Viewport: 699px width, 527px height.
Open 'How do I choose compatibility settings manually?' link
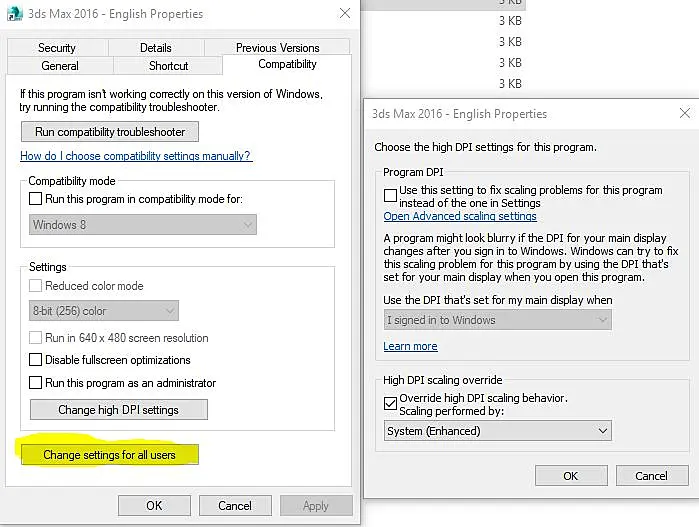pos(136,156)
